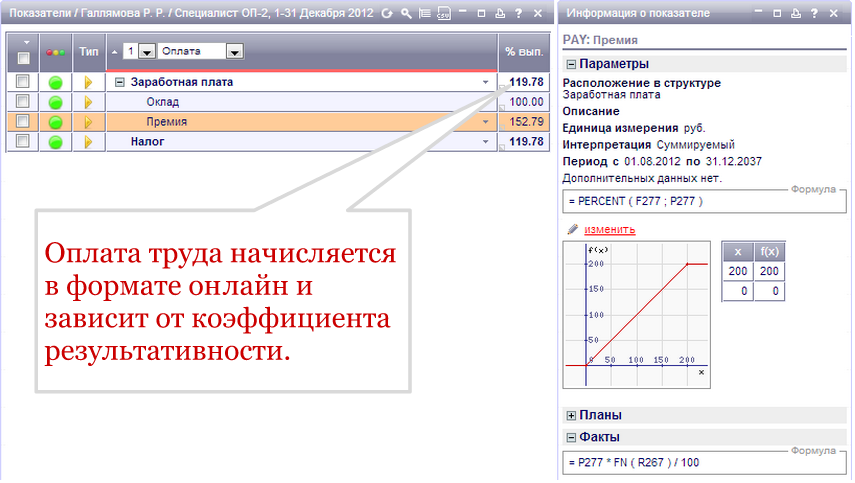Click green status indicator for Заработная плата

coord(56,83)
